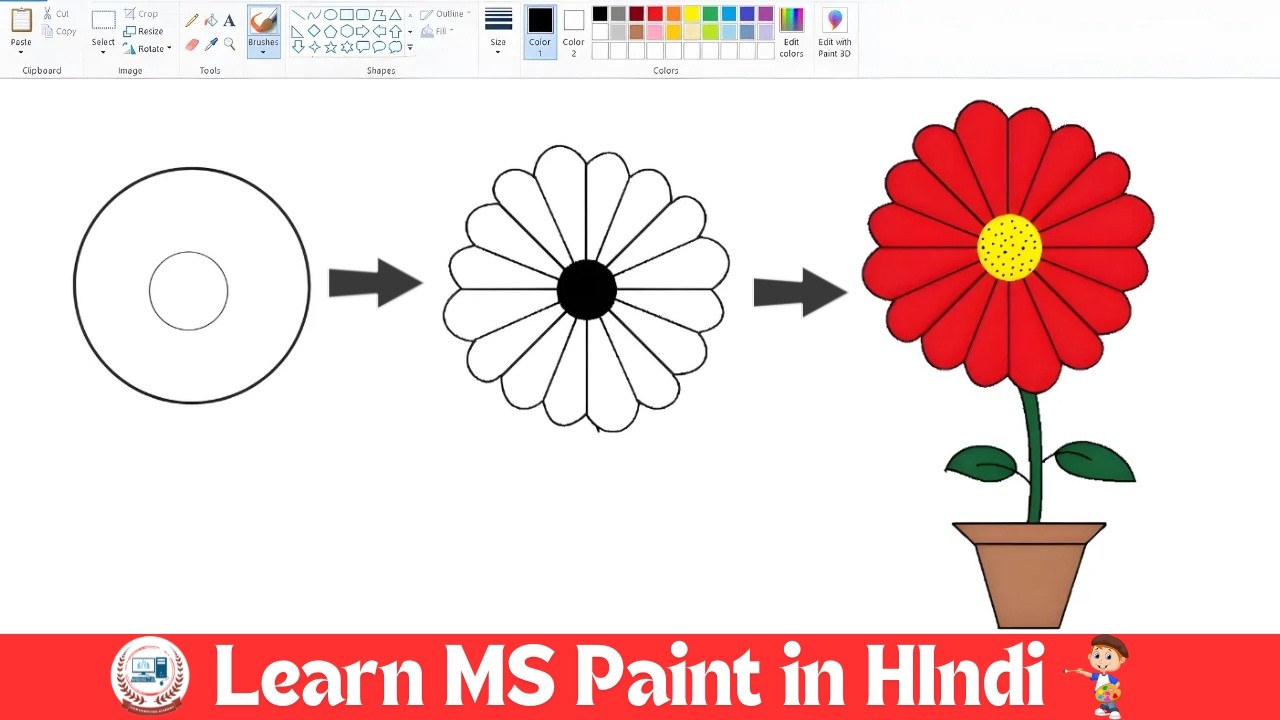The height and width of the screenshot is (720, 1280).
Task: Open the shape Fill dropdown
Action: click(x=437, y=31)
